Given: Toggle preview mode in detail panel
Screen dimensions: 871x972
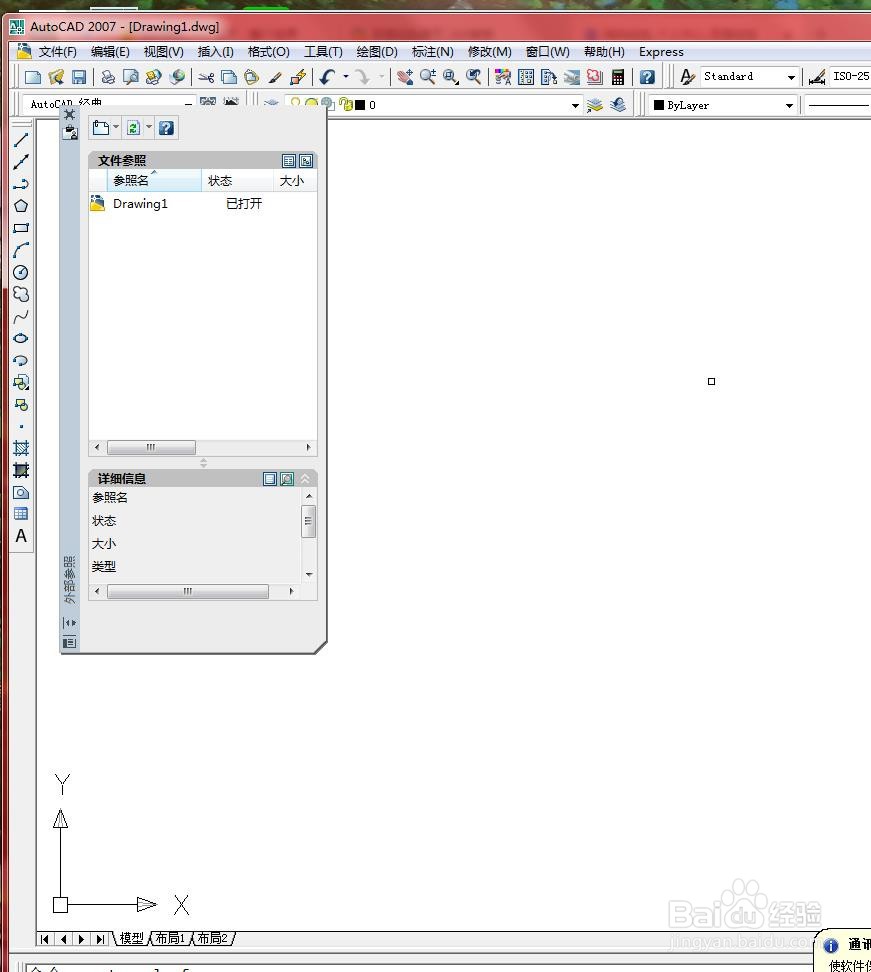Looking at the screenshot, I should 287,479.
